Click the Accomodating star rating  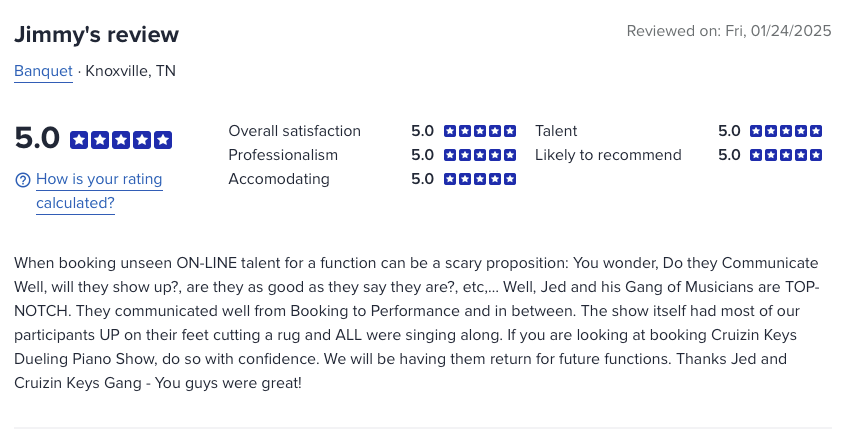480,179
